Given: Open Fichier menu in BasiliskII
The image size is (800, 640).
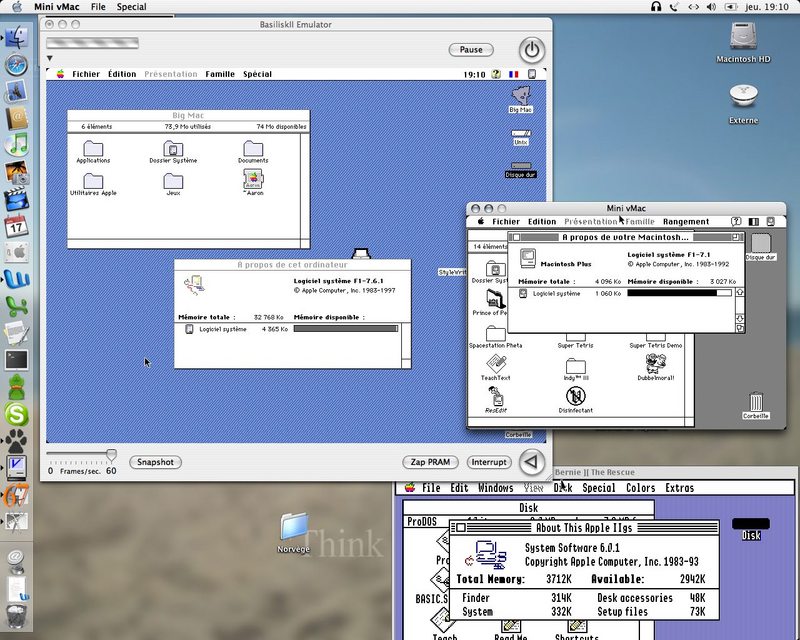Looking at the screenshot, I should point(86,74).
